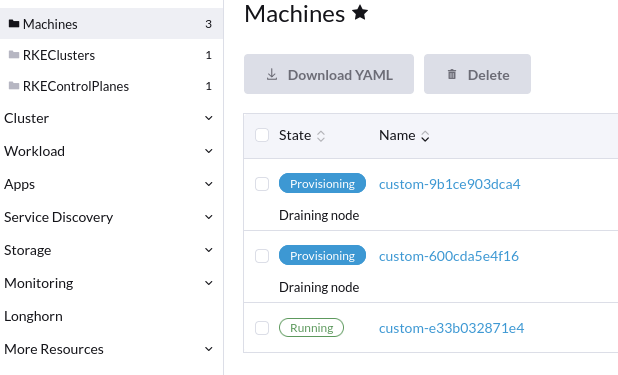618x375 pixels.
Task: Click the Download YAML button
Action: [329, 74]
